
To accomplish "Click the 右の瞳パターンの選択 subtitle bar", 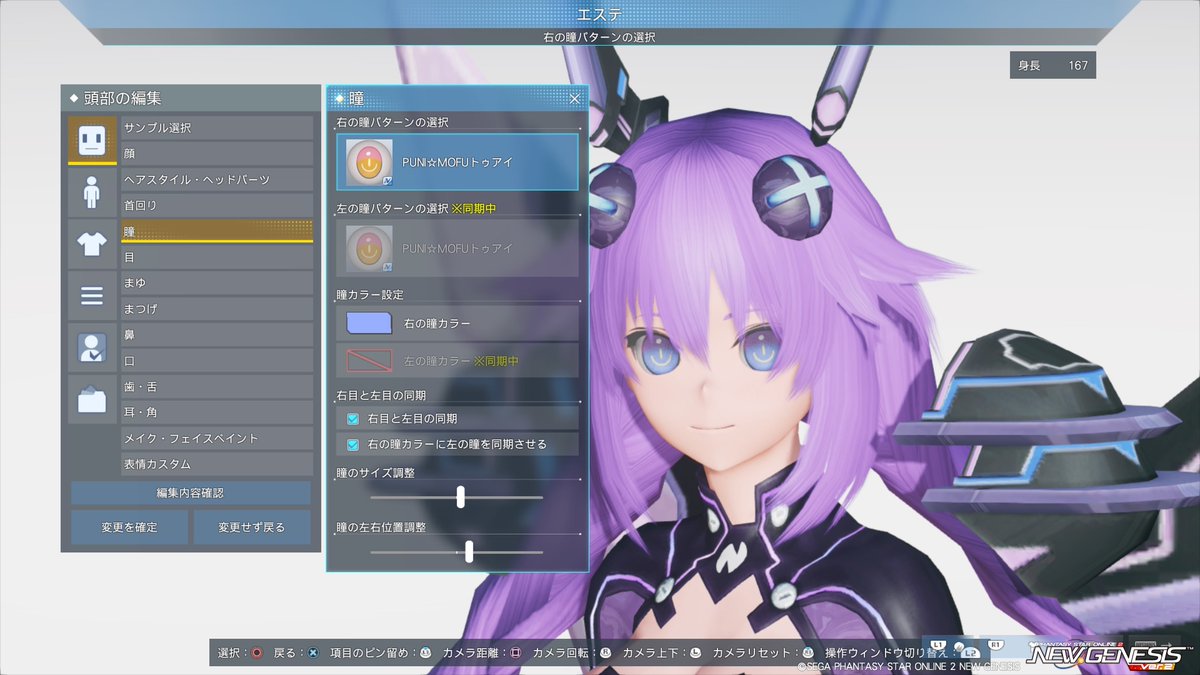I will tap(599, 37).
